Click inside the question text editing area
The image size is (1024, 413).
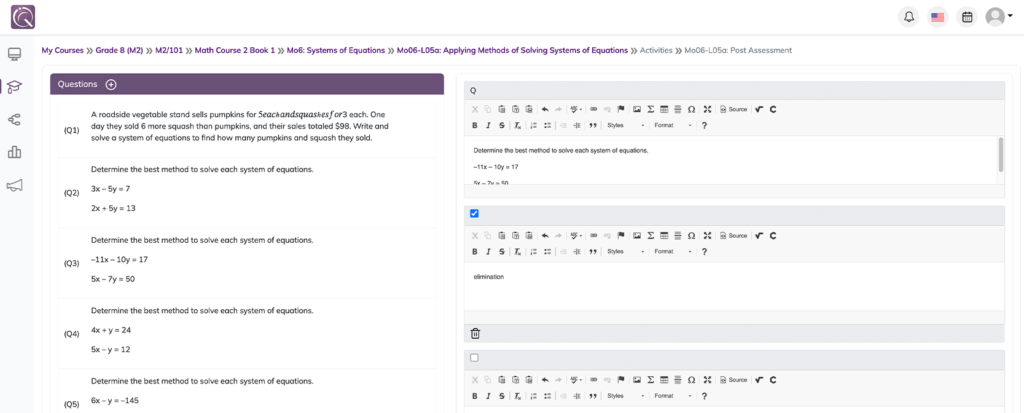730,160
